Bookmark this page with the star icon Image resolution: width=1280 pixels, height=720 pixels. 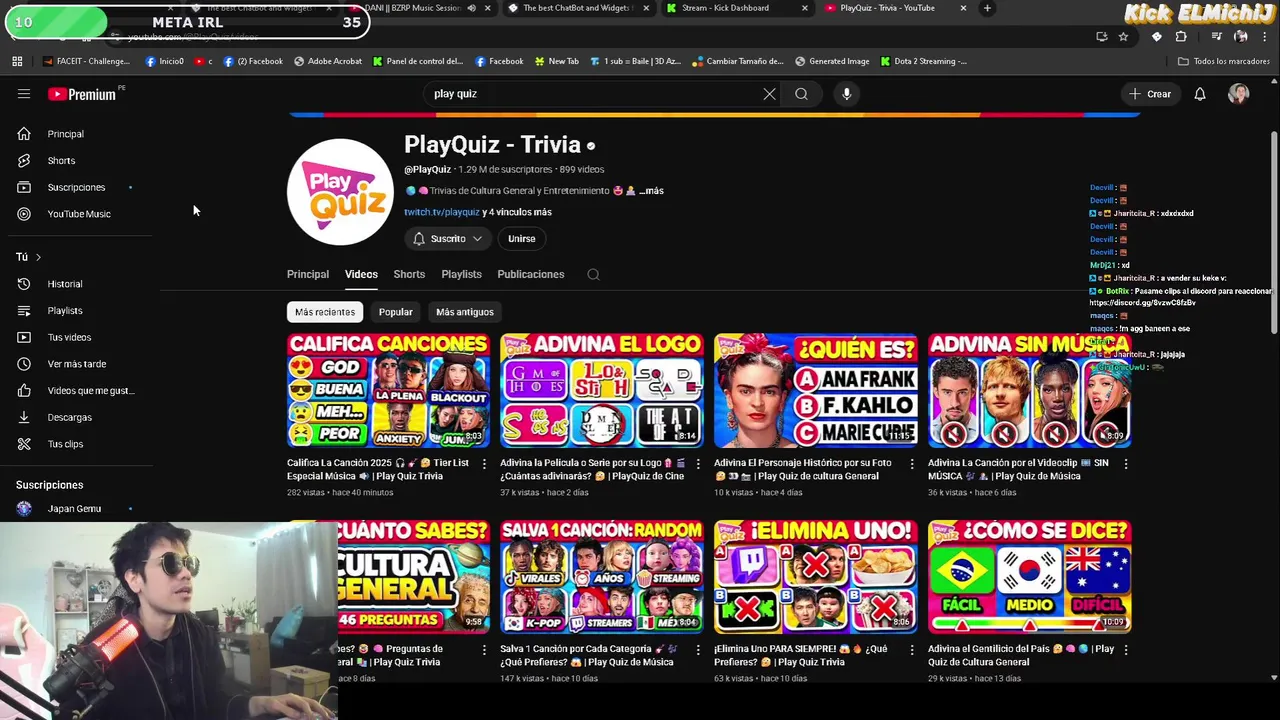click(1123, 36)
